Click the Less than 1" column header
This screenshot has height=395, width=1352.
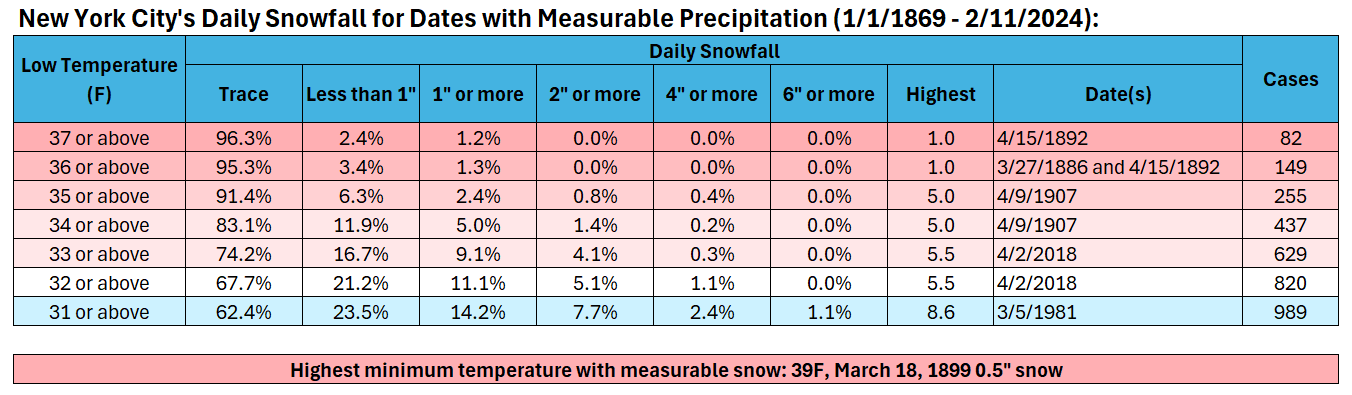(360, 94)
